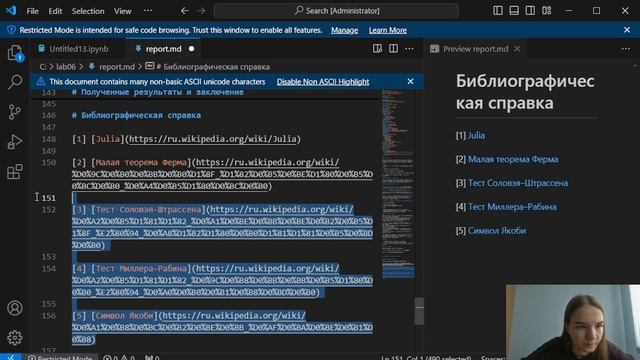The height and width of the screenshot is (360, 640).
Task: Click the editor vertical scrollbar thumb
Action: tap(419, 311)
